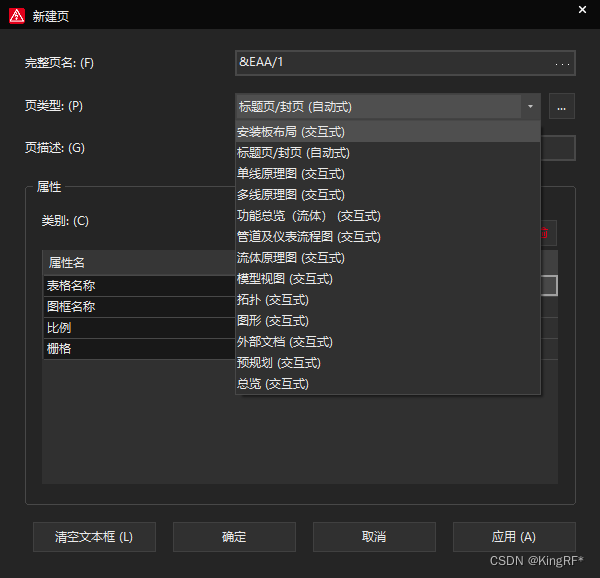Select 单线原理图 (交互式) page type
Viewport: 600px width, 578px height.
click(290, 174)
